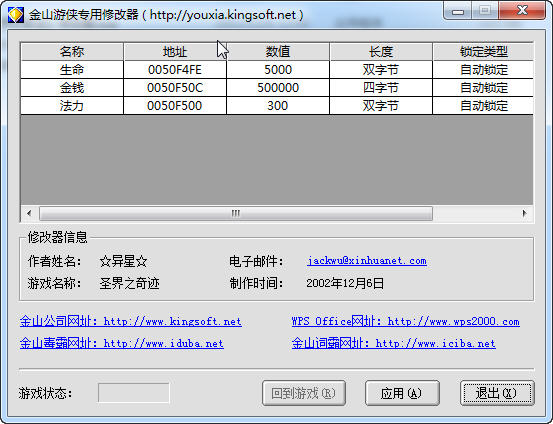
Task: Click game name 圣界之奇迹
Action: (129, 283)
